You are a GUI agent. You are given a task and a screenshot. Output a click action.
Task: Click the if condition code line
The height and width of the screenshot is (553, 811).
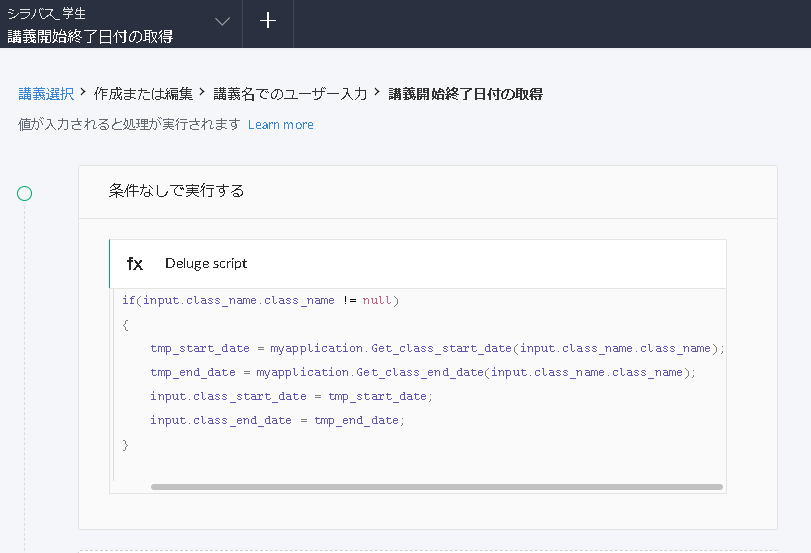261,301
